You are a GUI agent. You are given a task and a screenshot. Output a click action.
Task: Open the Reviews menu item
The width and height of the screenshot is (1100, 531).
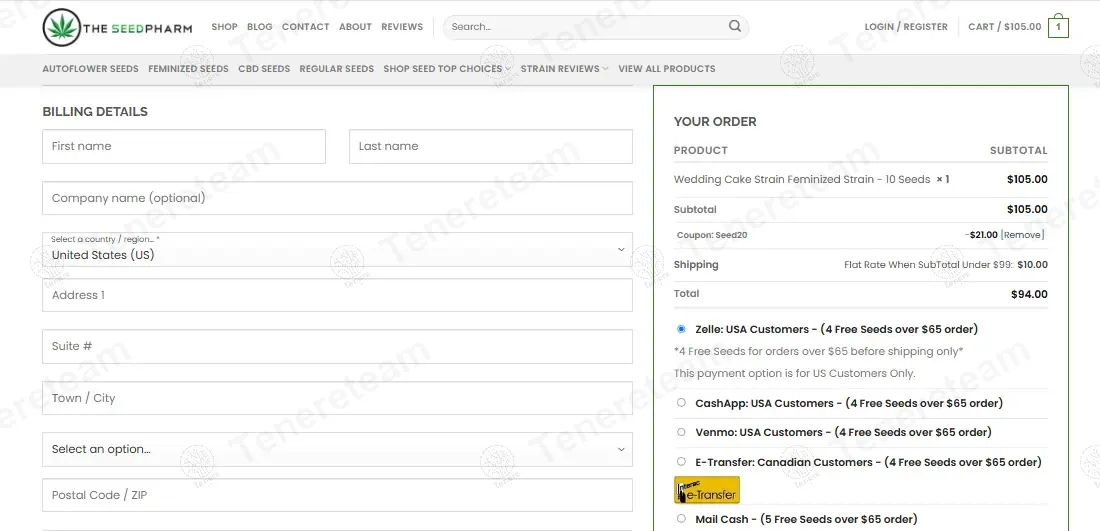coord(402,27)
